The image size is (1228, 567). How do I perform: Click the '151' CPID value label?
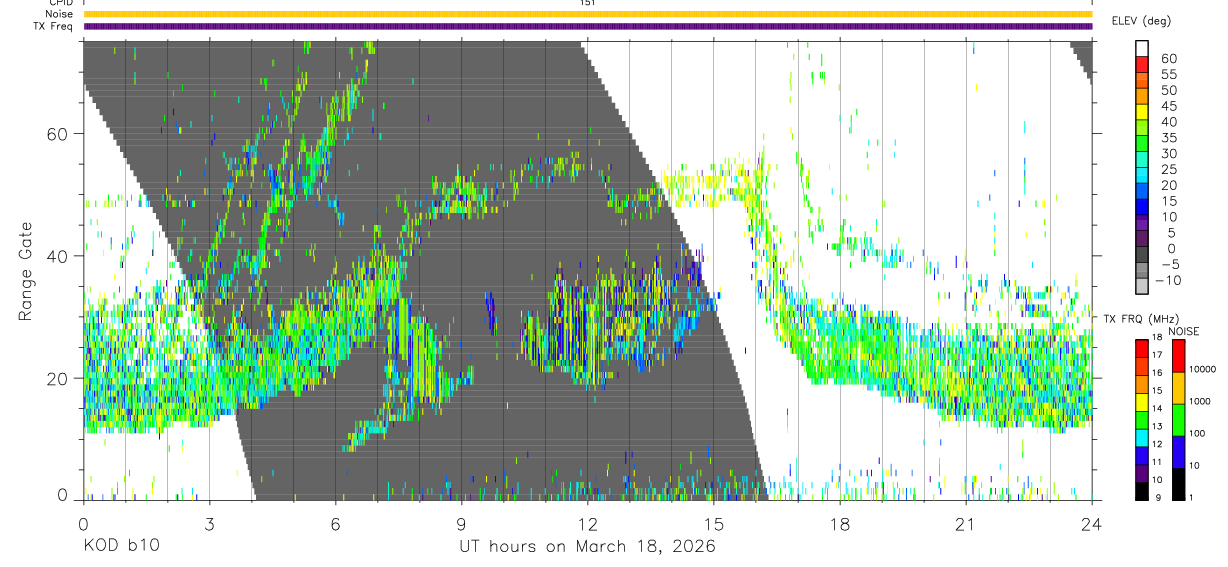pyautogui.click(x=588, y=3)
